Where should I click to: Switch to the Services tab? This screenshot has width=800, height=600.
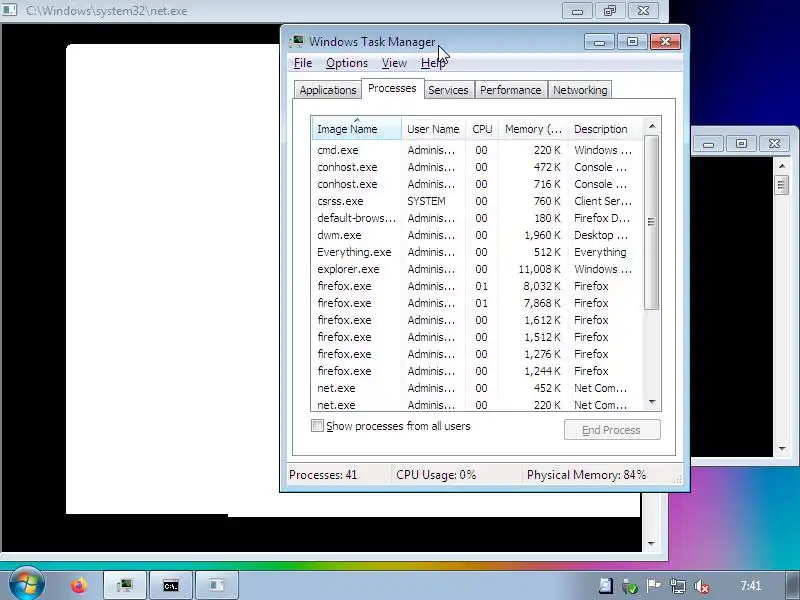(x=448, y=90)
